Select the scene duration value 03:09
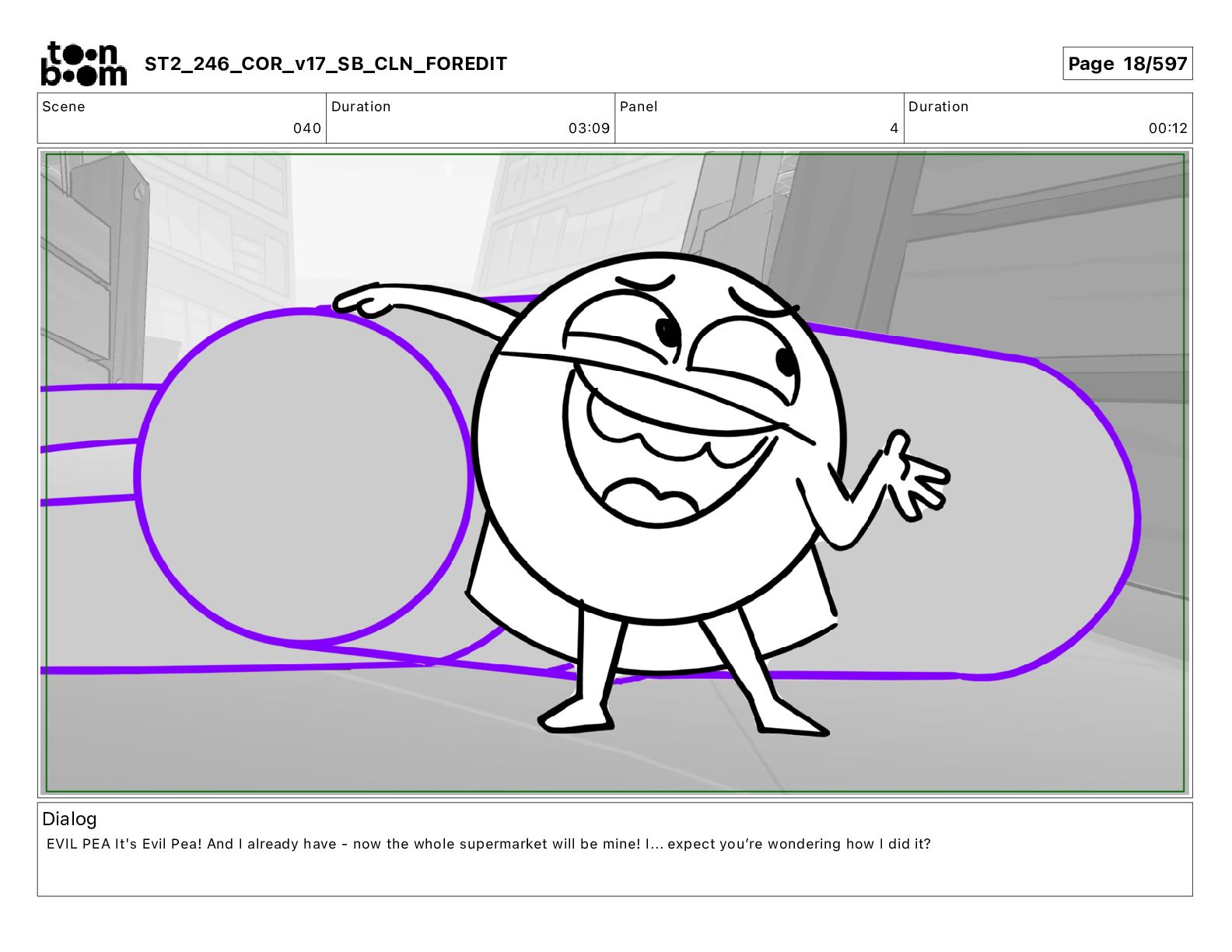This screenshot has height=952, width=1232. point(589,128)
